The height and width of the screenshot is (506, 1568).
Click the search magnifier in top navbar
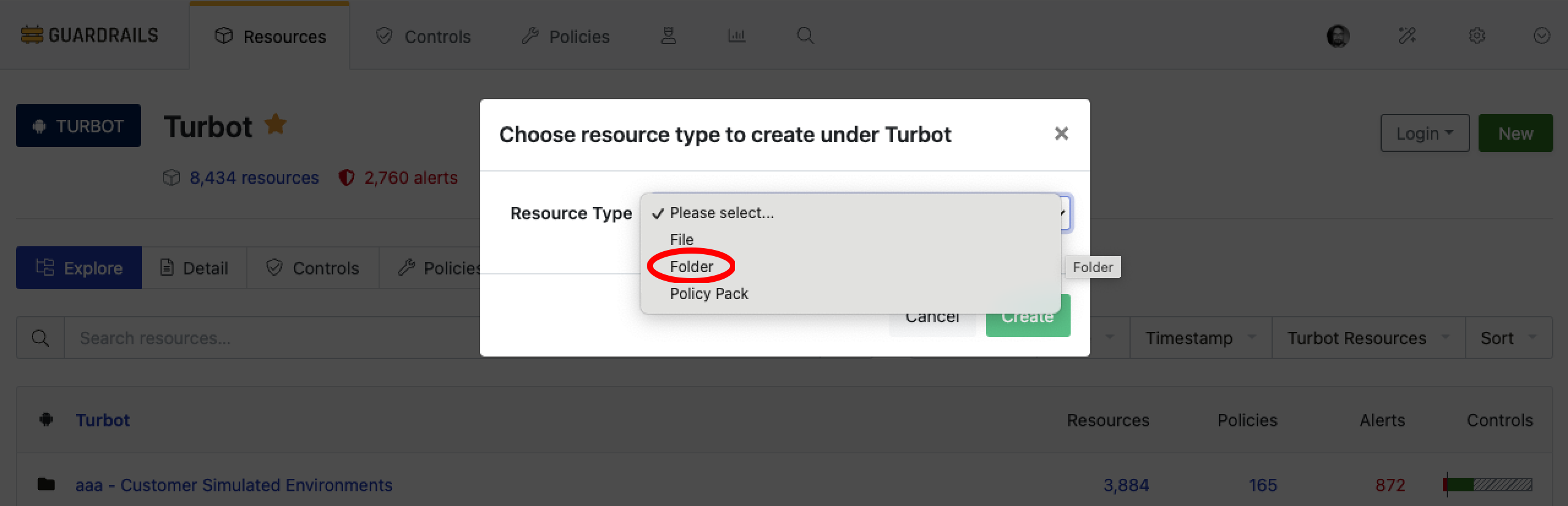click(805, 36)
